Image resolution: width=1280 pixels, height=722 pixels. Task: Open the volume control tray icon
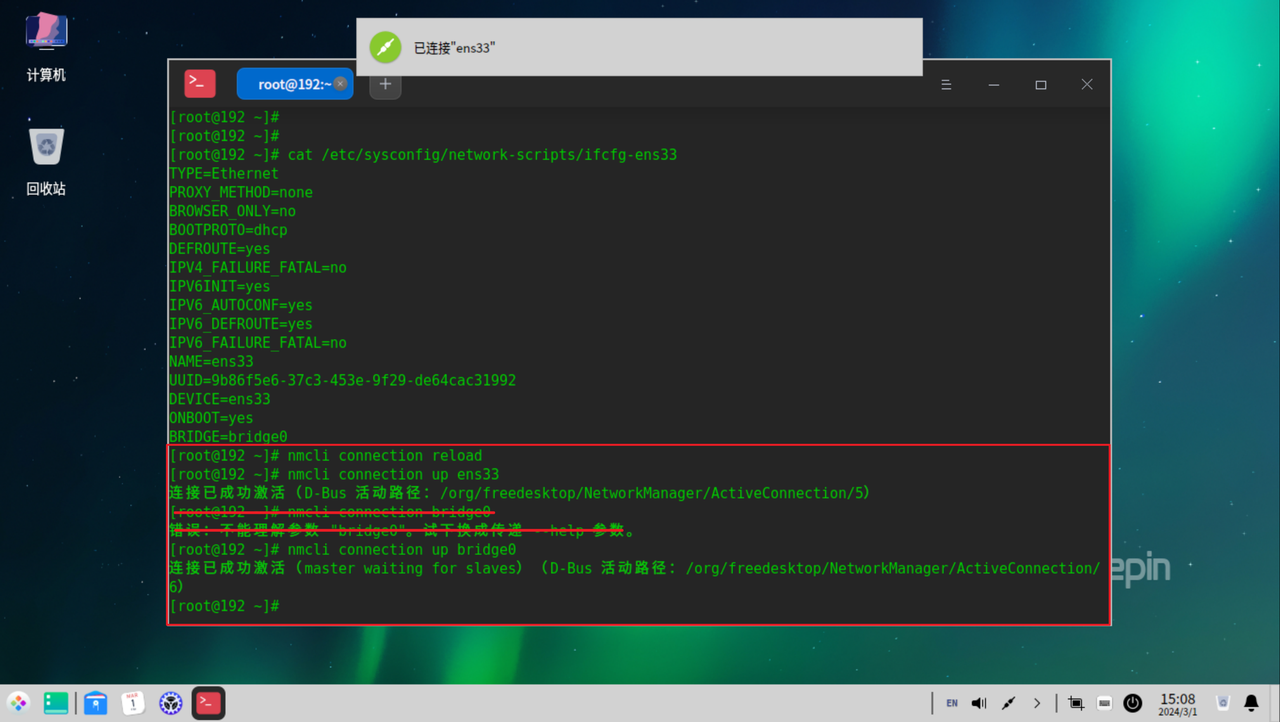pyautogui.click(x=979, y=703)
